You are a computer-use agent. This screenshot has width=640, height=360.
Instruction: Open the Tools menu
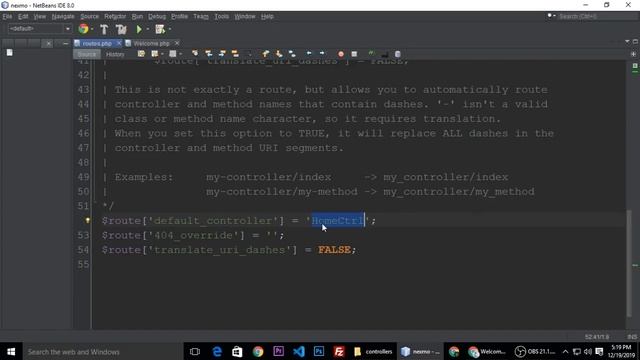pyautogui.click(x=222, y=17)
